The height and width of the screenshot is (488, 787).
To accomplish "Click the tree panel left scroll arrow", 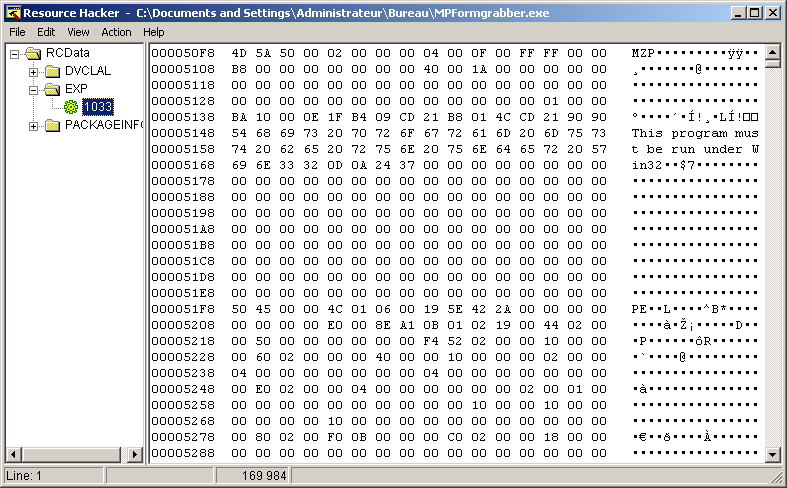I will (14, 455).
